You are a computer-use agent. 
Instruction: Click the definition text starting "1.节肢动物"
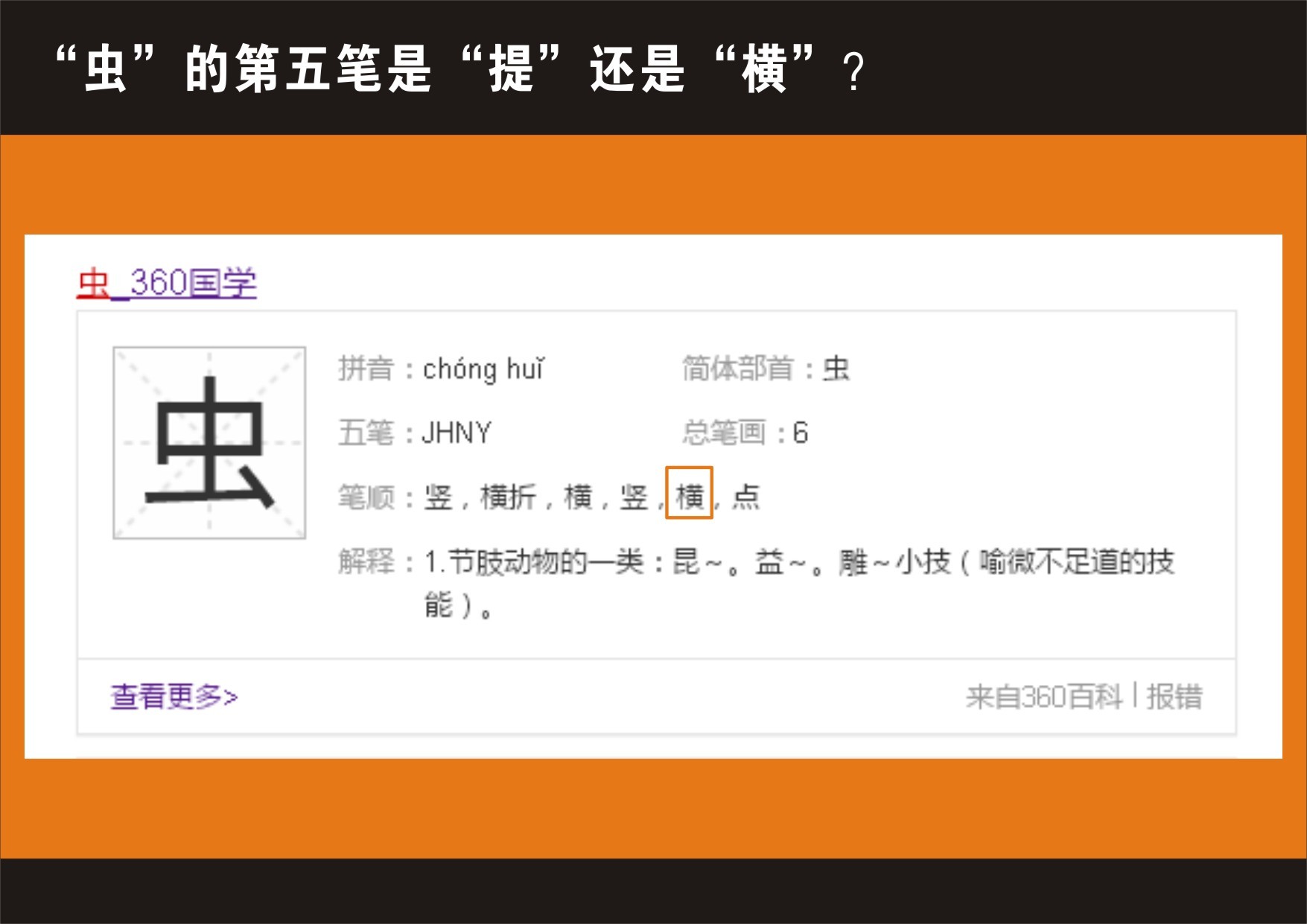point(798,562)
